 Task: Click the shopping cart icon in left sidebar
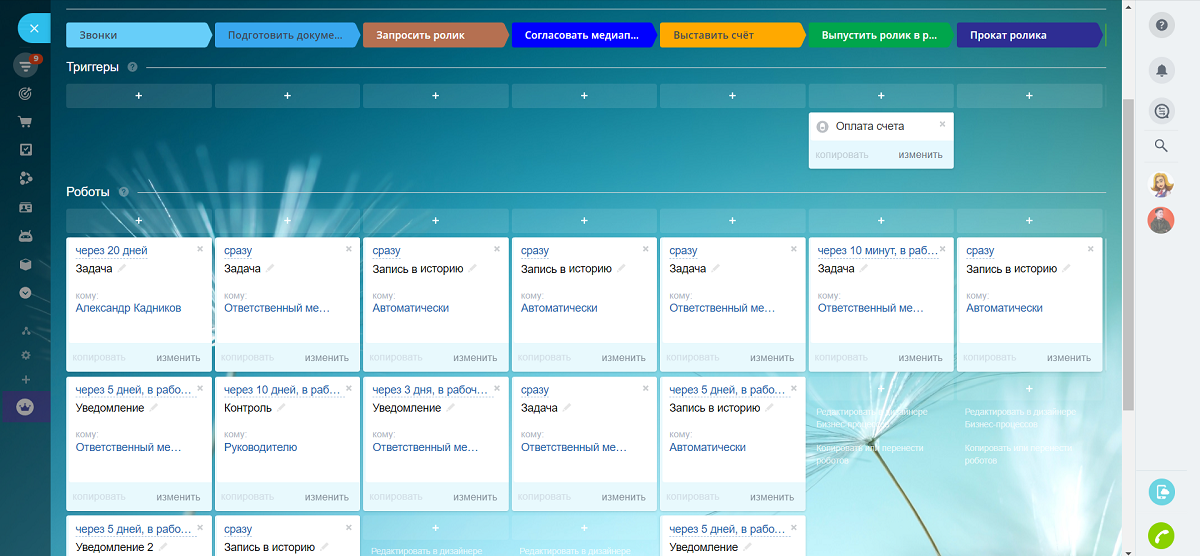[26, 122]
